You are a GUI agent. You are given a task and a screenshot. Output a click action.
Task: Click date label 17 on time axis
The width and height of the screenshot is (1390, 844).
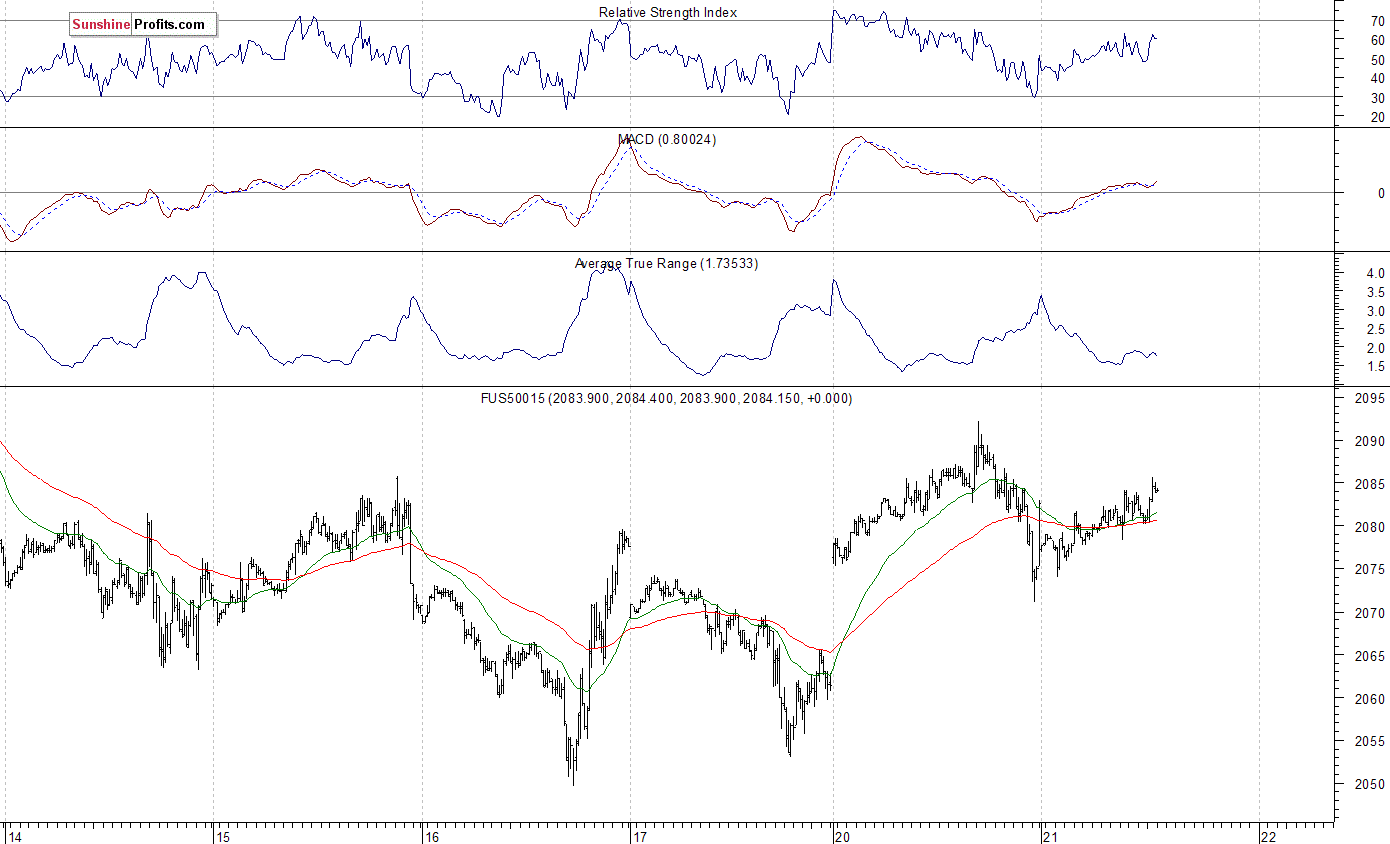tap(640, 837)
